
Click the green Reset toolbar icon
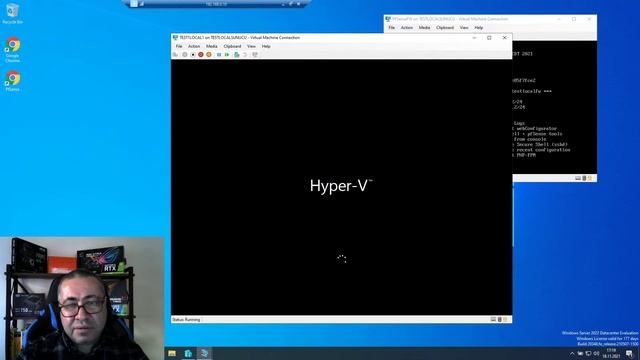click(227, 55)
